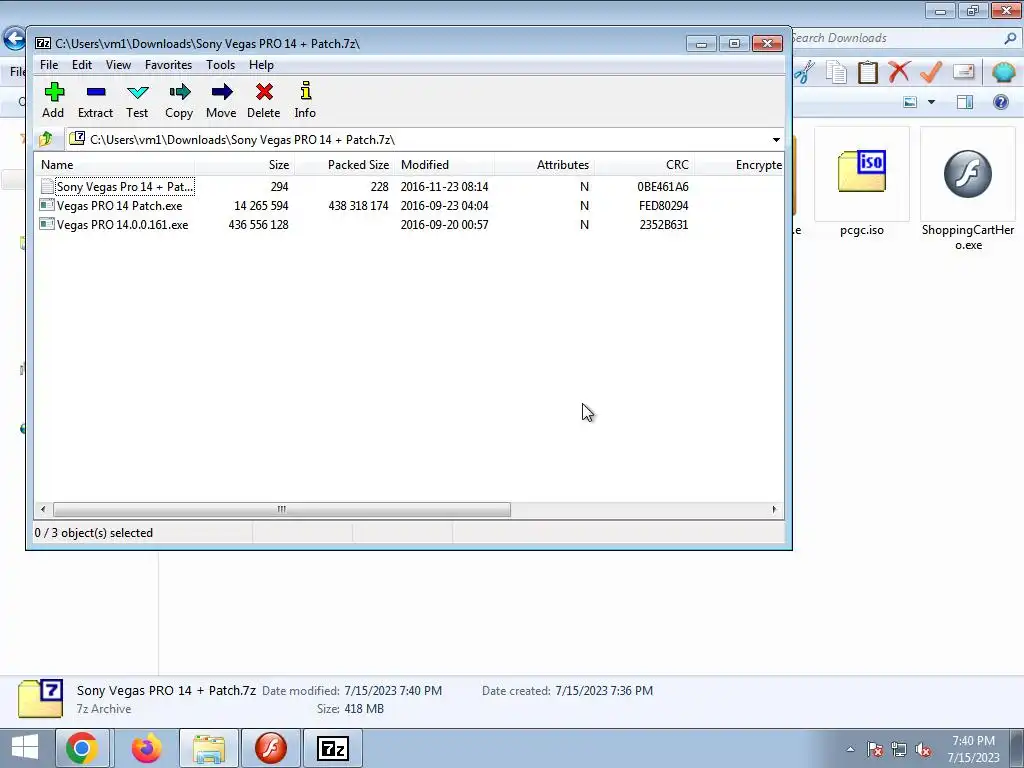Click the red X delete icon in Explorer toolbar
Screen dimensions: 1024x768
tap(899, 71)
